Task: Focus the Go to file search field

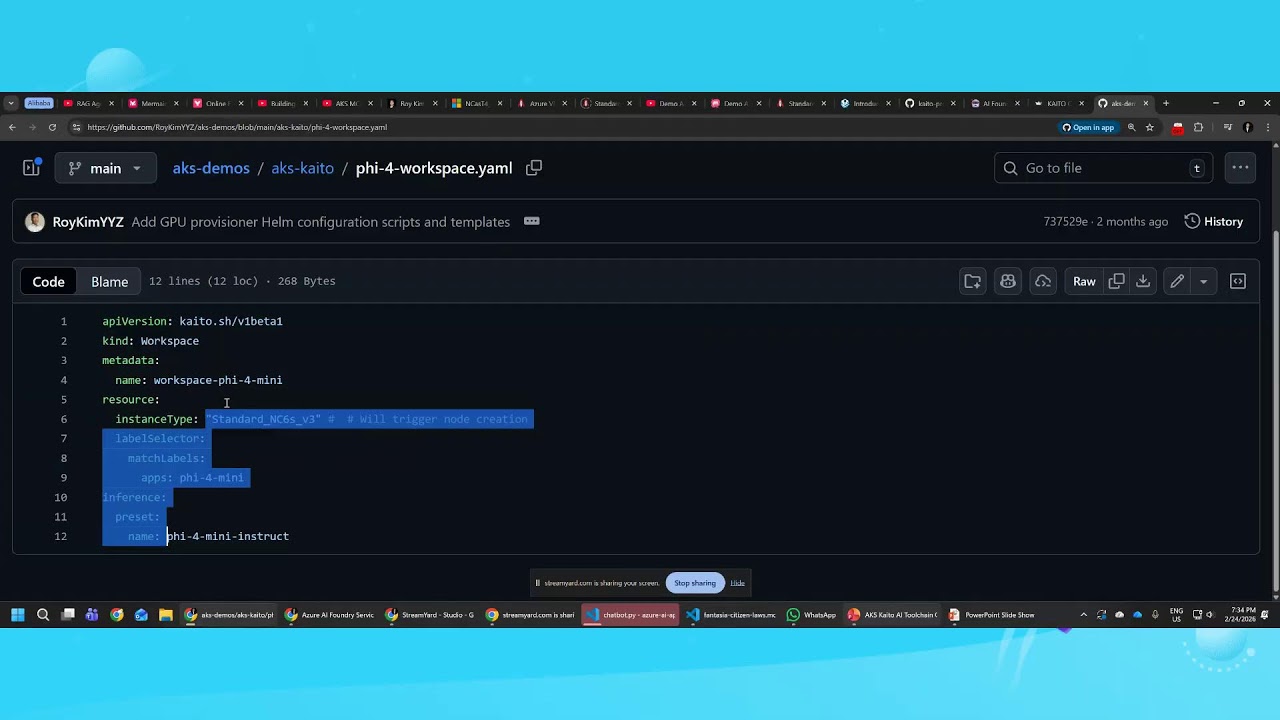Action: click(x=1103, y=168)
